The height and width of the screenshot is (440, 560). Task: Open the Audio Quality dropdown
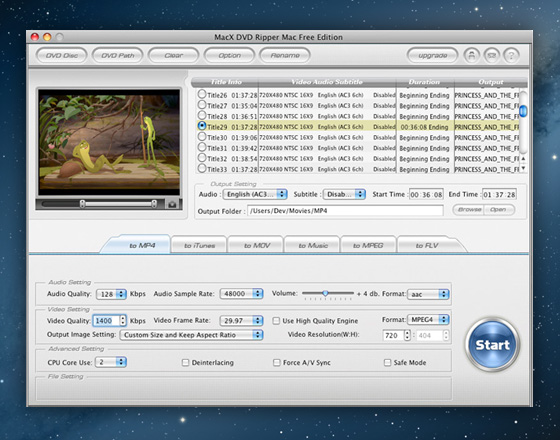[x=111, y=294]
